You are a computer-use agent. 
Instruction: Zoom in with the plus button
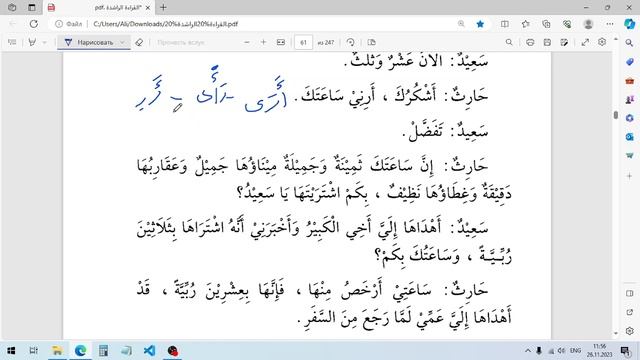264,42
